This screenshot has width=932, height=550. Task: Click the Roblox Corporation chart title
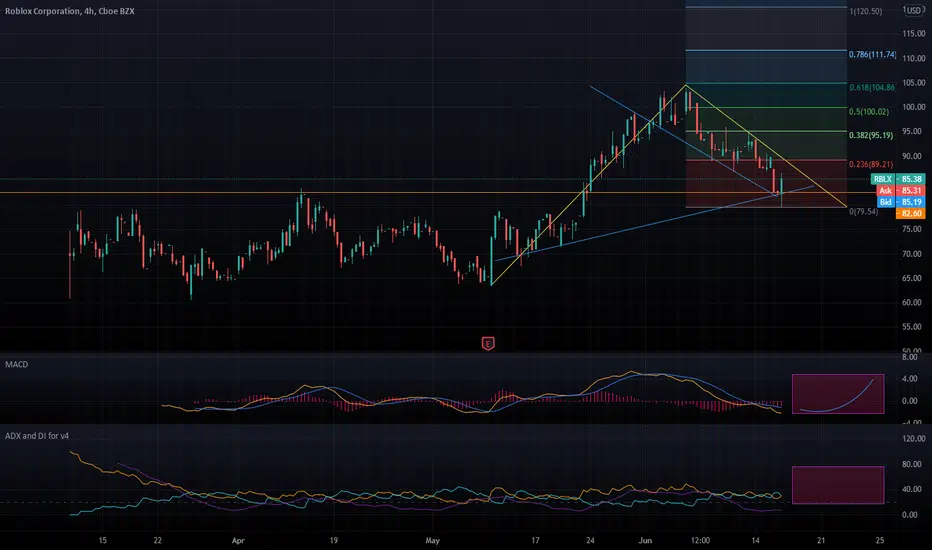[70, 11]
